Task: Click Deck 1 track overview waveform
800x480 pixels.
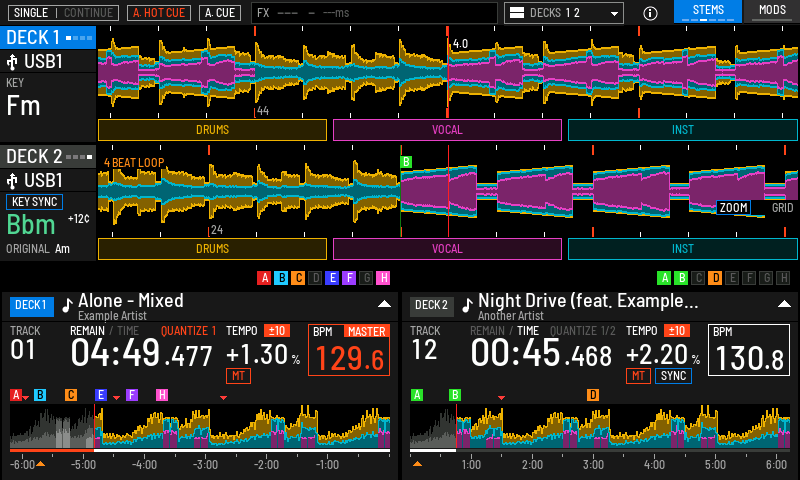Action: [200, 426]
